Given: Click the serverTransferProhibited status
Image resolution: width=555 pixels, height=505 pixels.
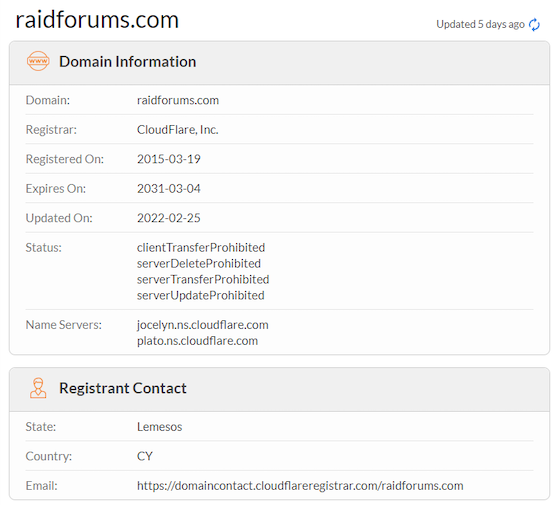Looking at the screenshot, I should click(x=203, y=280).
